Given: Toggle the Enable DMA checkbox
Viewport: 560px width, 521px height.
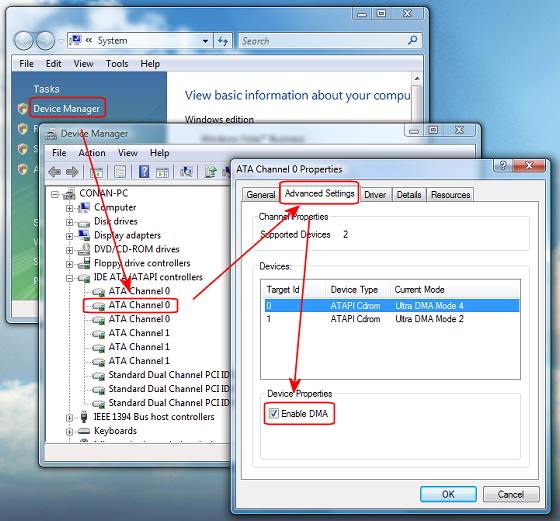Looking at the screenshot, I should tap(274, 414).
